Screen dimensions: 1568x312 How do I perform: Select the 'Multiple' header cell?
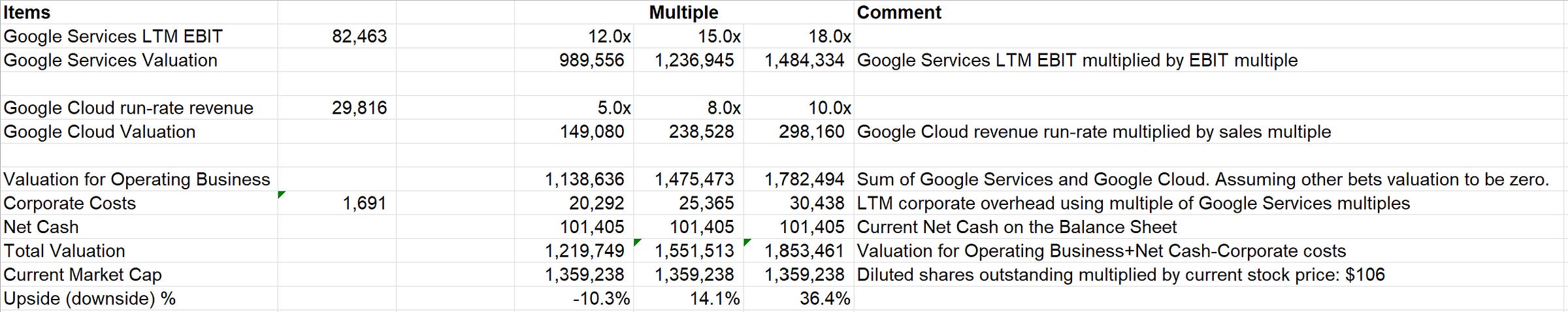[683, 12]
